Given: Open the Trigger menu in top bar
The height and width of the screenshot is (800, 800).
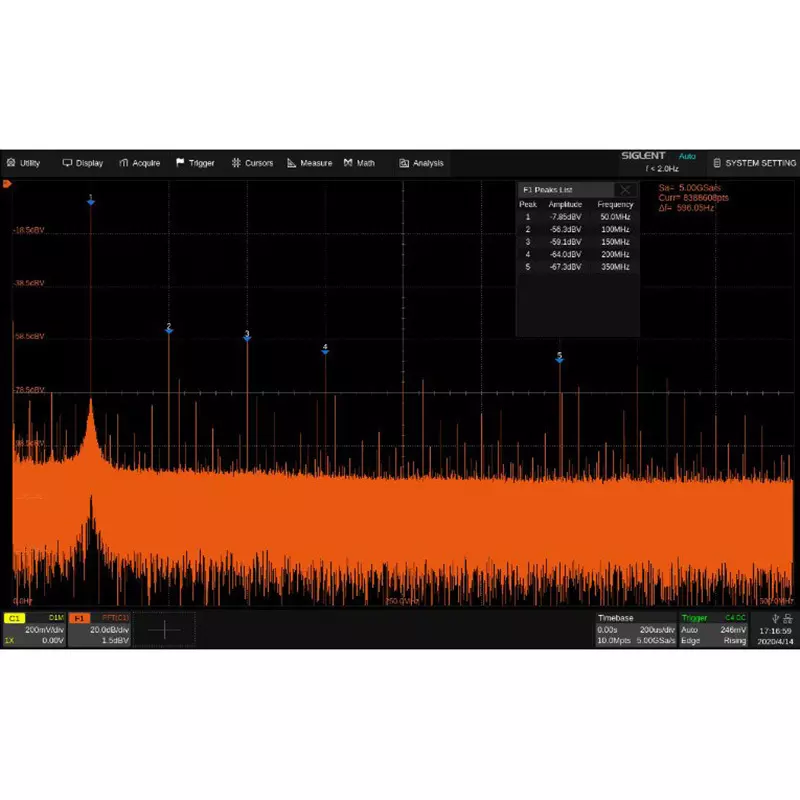Looking at the screenshot, I should click(195, 163).
